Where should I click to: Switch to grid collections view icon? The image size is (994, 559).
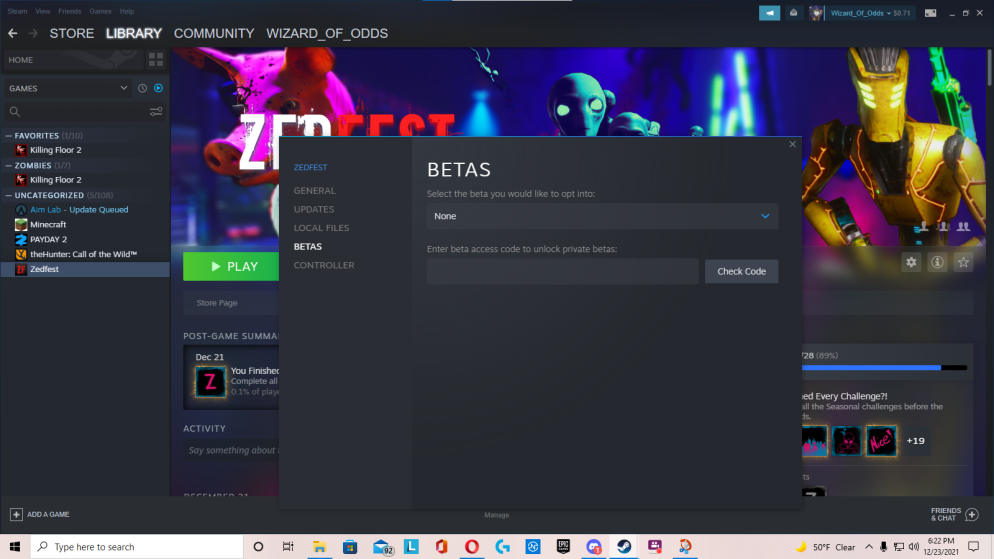coord(156,60)
